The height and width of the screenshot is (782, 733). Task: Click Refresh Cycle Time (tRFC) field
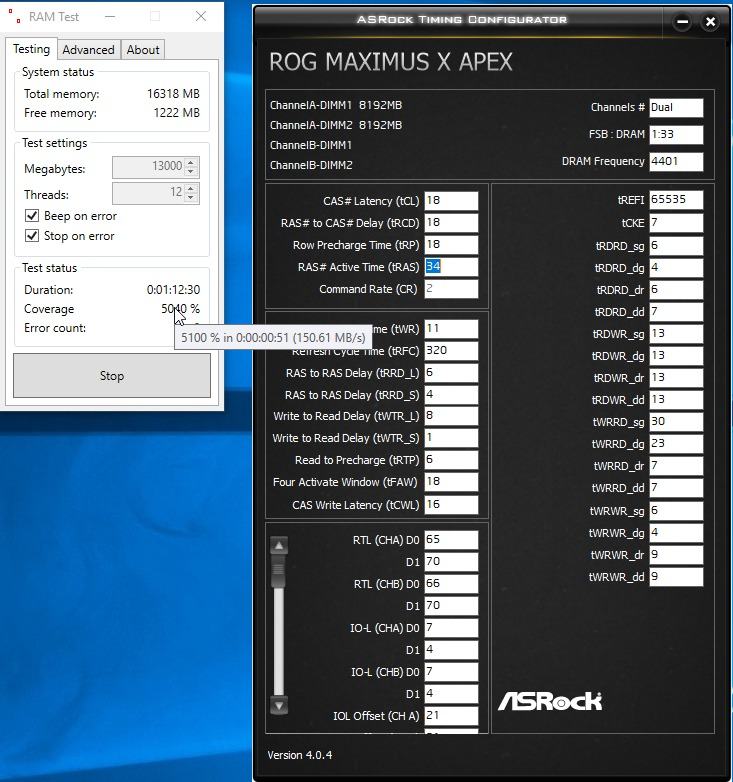(451, 351)
